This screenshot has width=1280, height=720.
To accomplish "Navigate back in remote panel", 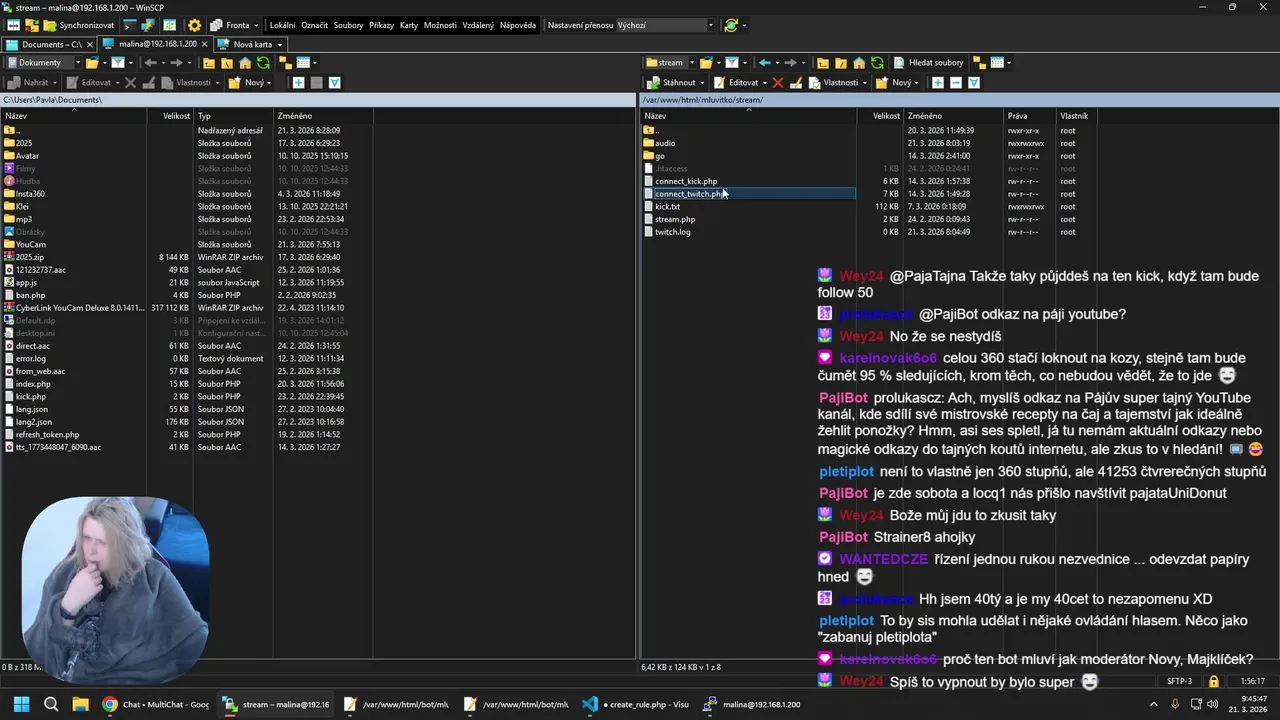I will pos(765,62).
